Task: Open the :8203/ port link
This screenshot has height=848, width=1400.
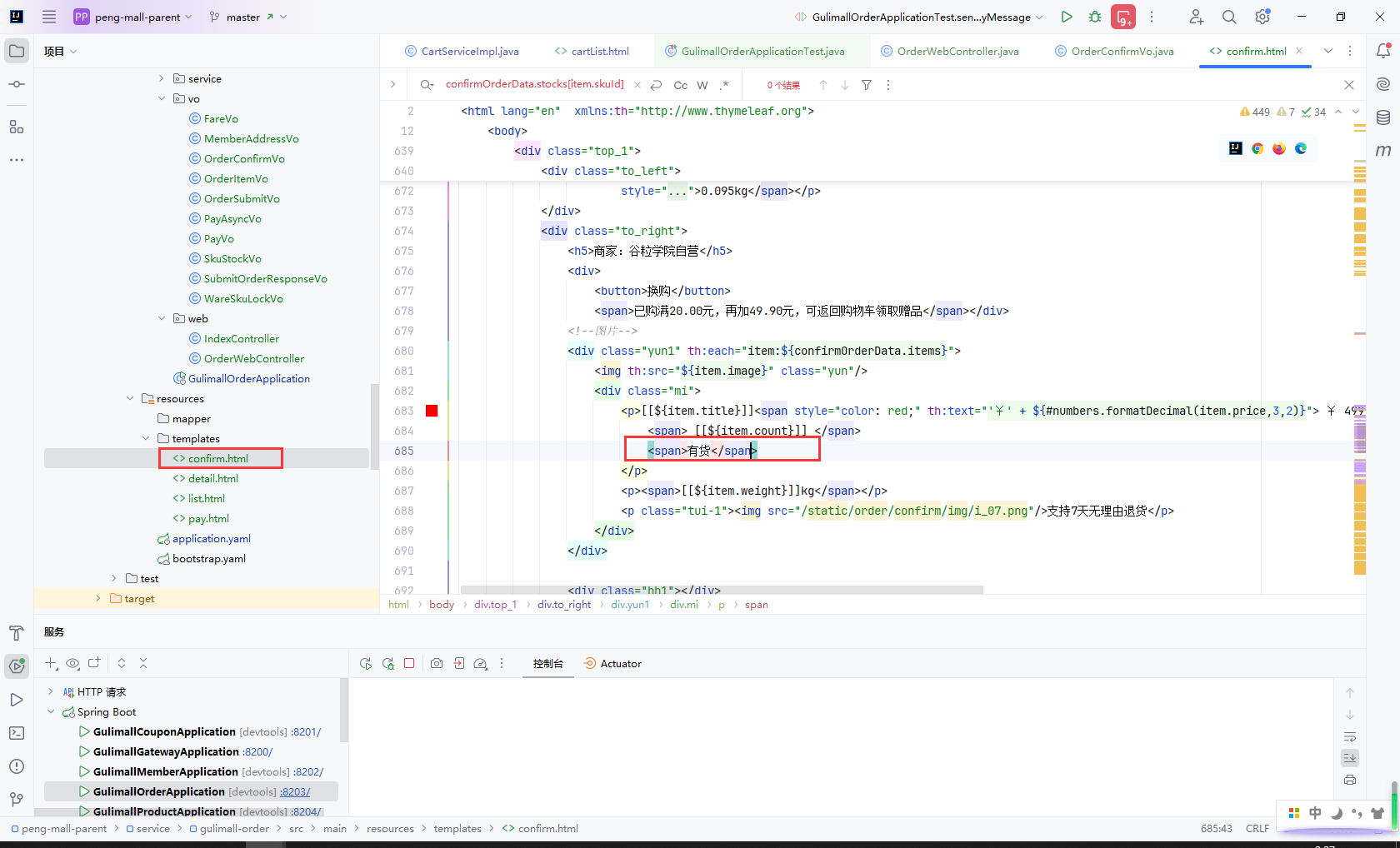Action: point(295,791)
